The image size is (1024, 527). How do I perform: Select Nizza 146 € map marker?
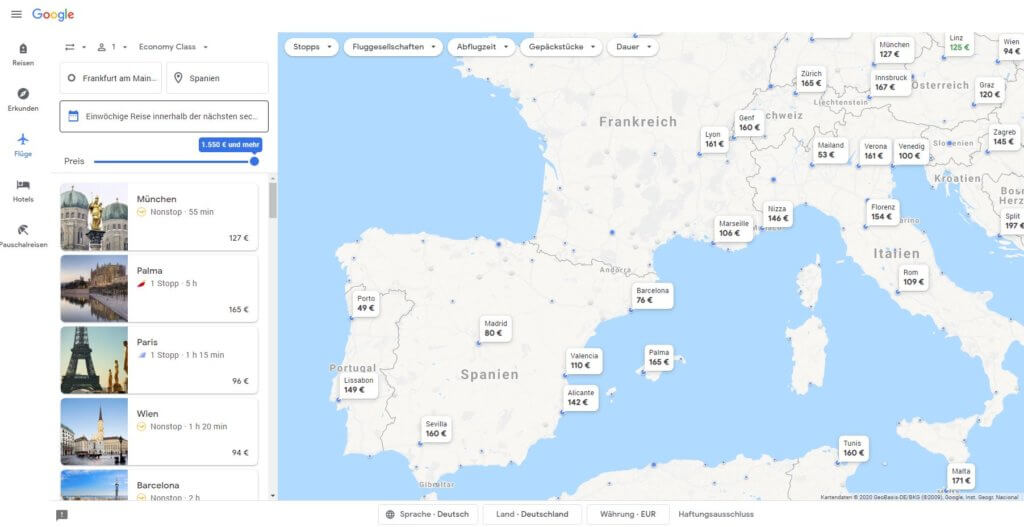click(x=778, y=214)
